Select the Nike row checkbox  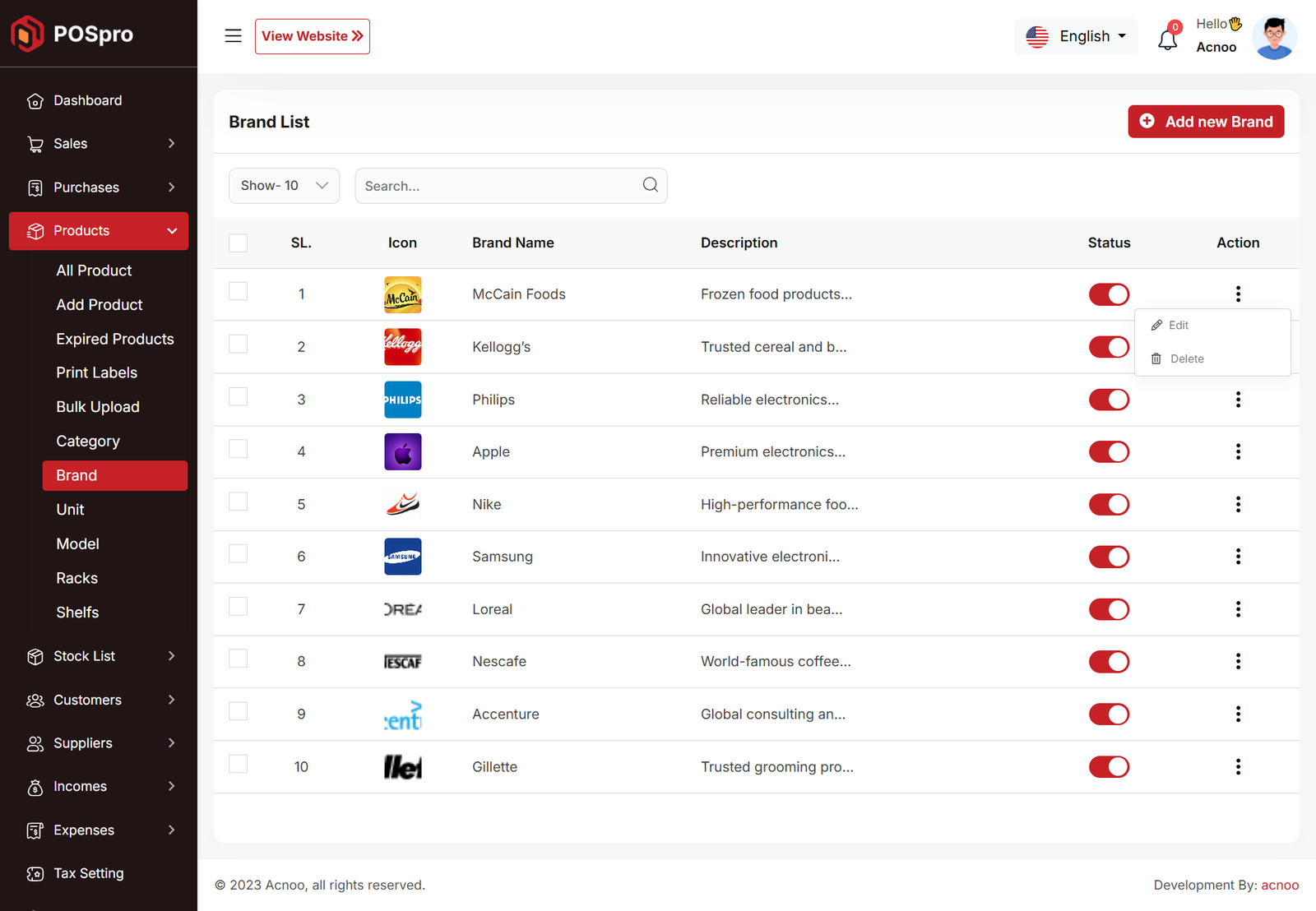point(239,502)
